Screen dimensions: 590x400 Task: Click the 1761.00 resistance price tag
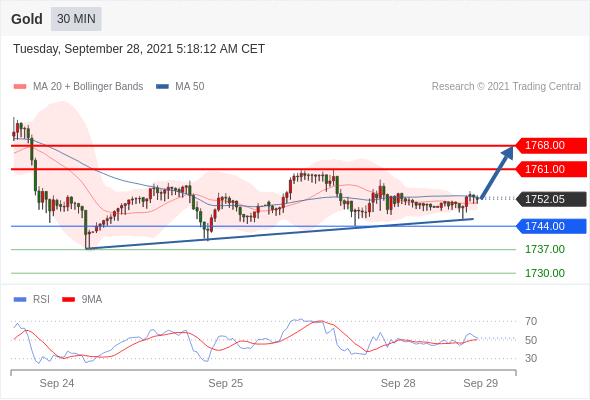[551, 169]
